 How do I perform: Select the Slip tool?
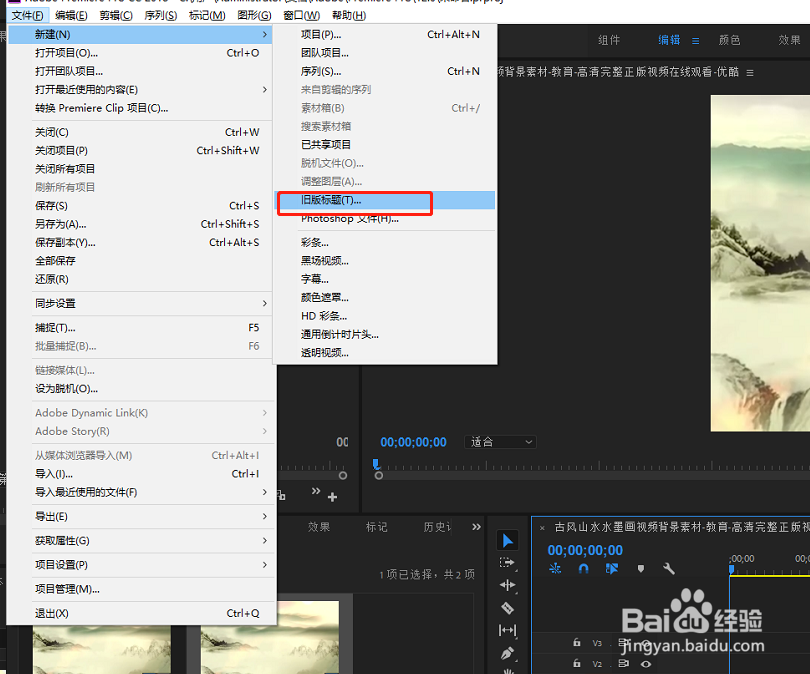point(507,630)
